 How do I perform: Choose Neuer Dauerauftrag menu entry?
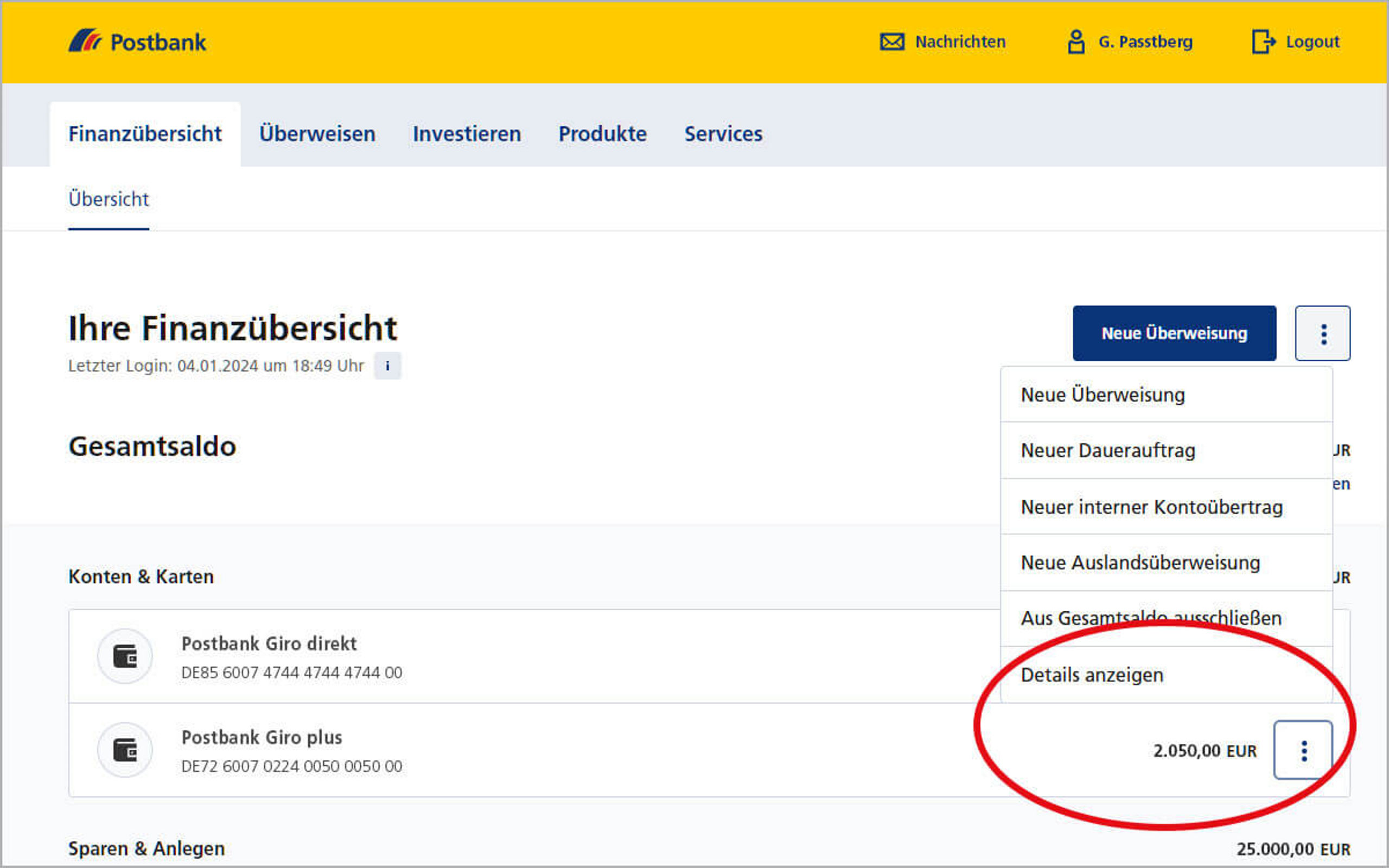tap(1167, 451)
